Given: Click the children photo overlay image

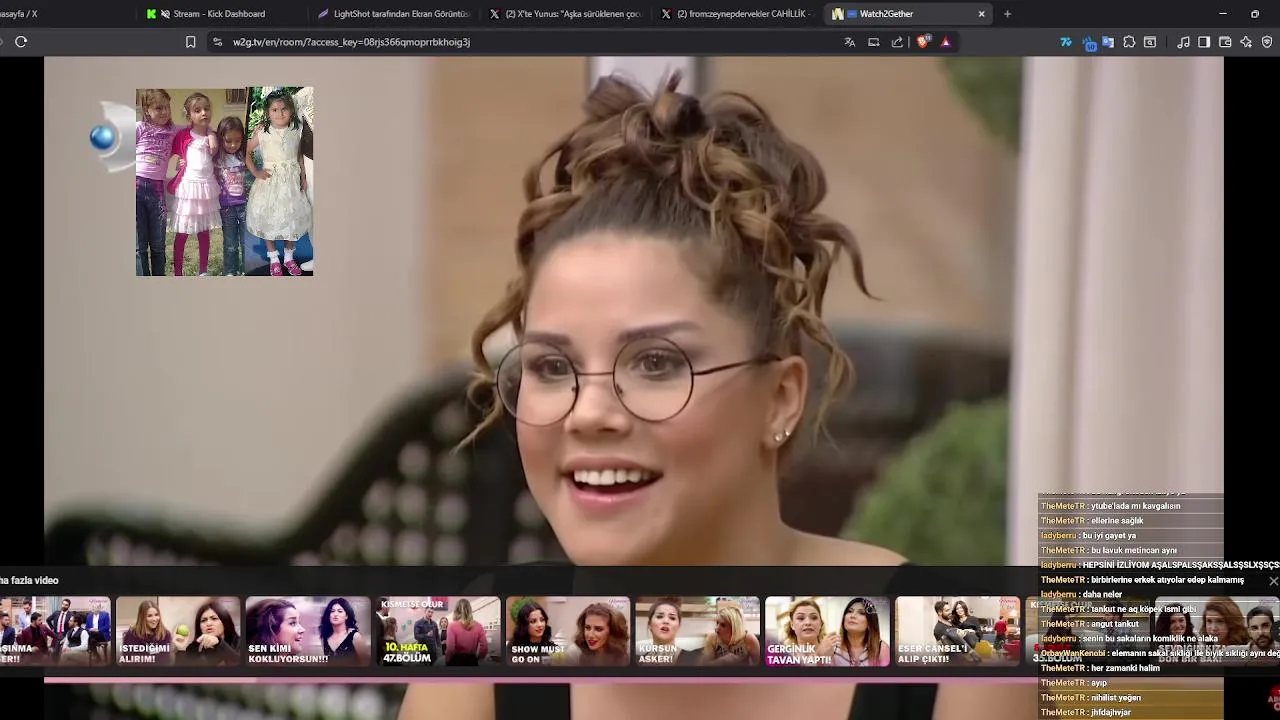Looking at the screenshot, I should [x=224, y=181].
